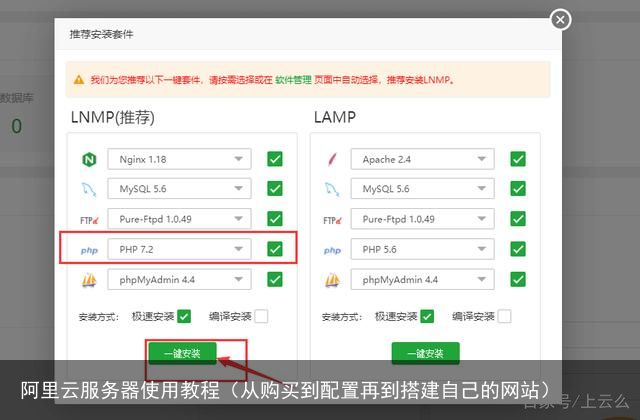This screenshot has width=640, height=420.
Task: Click the phpMyAdmin sailboat icon in LAMP
Action: coord(332,280)
